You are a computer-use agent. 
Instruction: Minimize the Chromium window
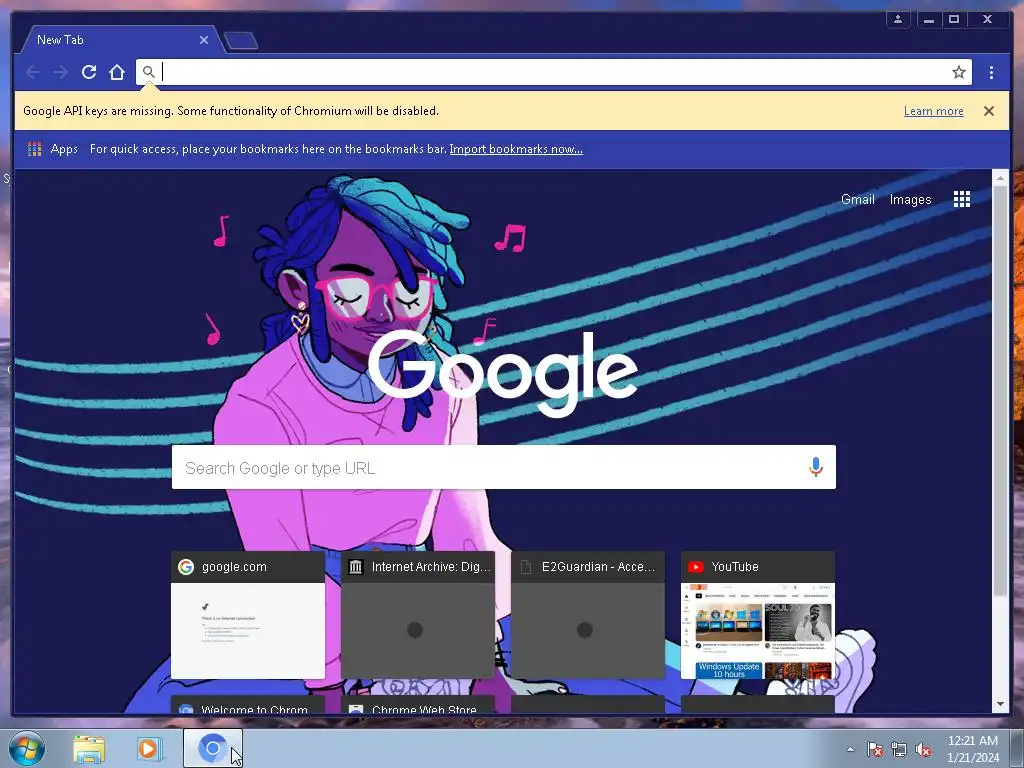click(928, 19)
